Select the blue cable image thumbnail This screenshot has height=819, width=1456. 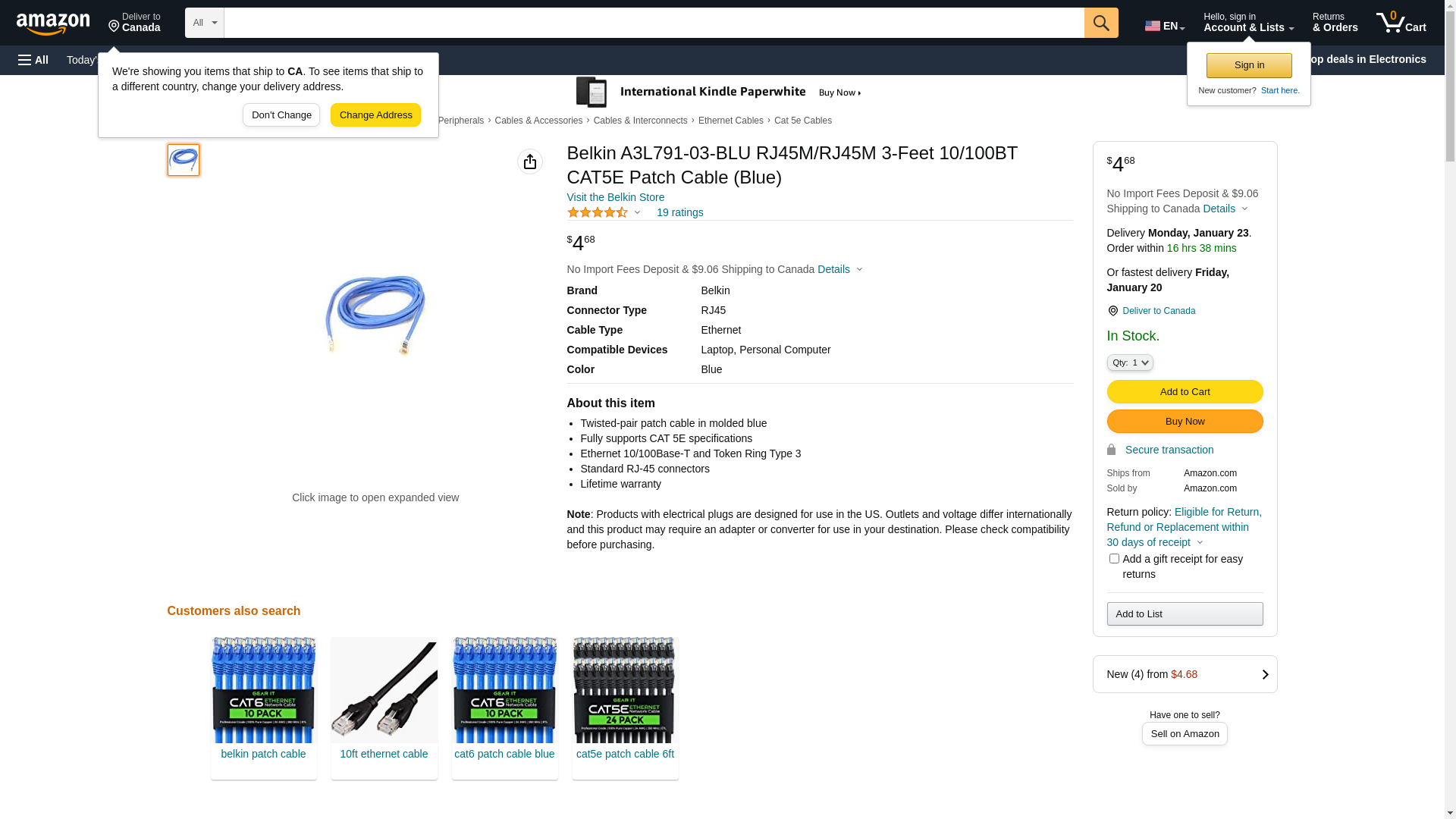(x=184, y=160)
